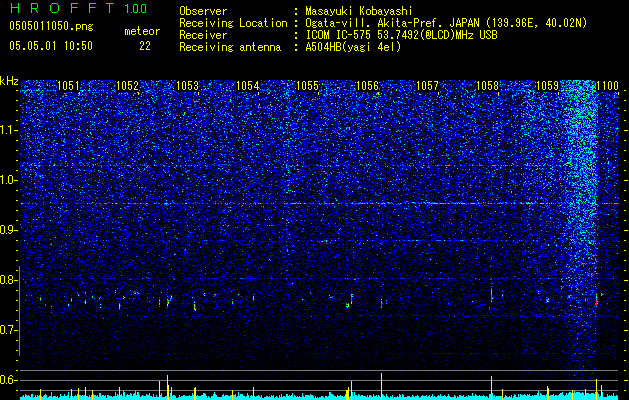Click the tallest yellow intensity spike near 1056
629x400 pixels.
381,386
